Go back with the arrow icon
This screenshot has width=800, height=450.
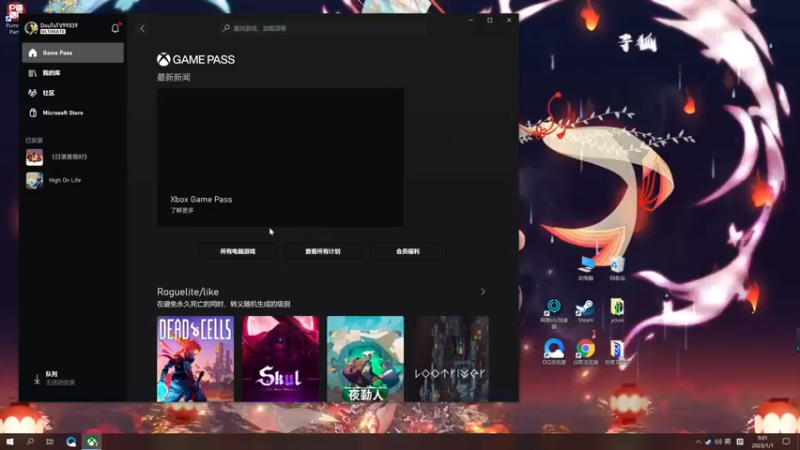tap(142, 29)
